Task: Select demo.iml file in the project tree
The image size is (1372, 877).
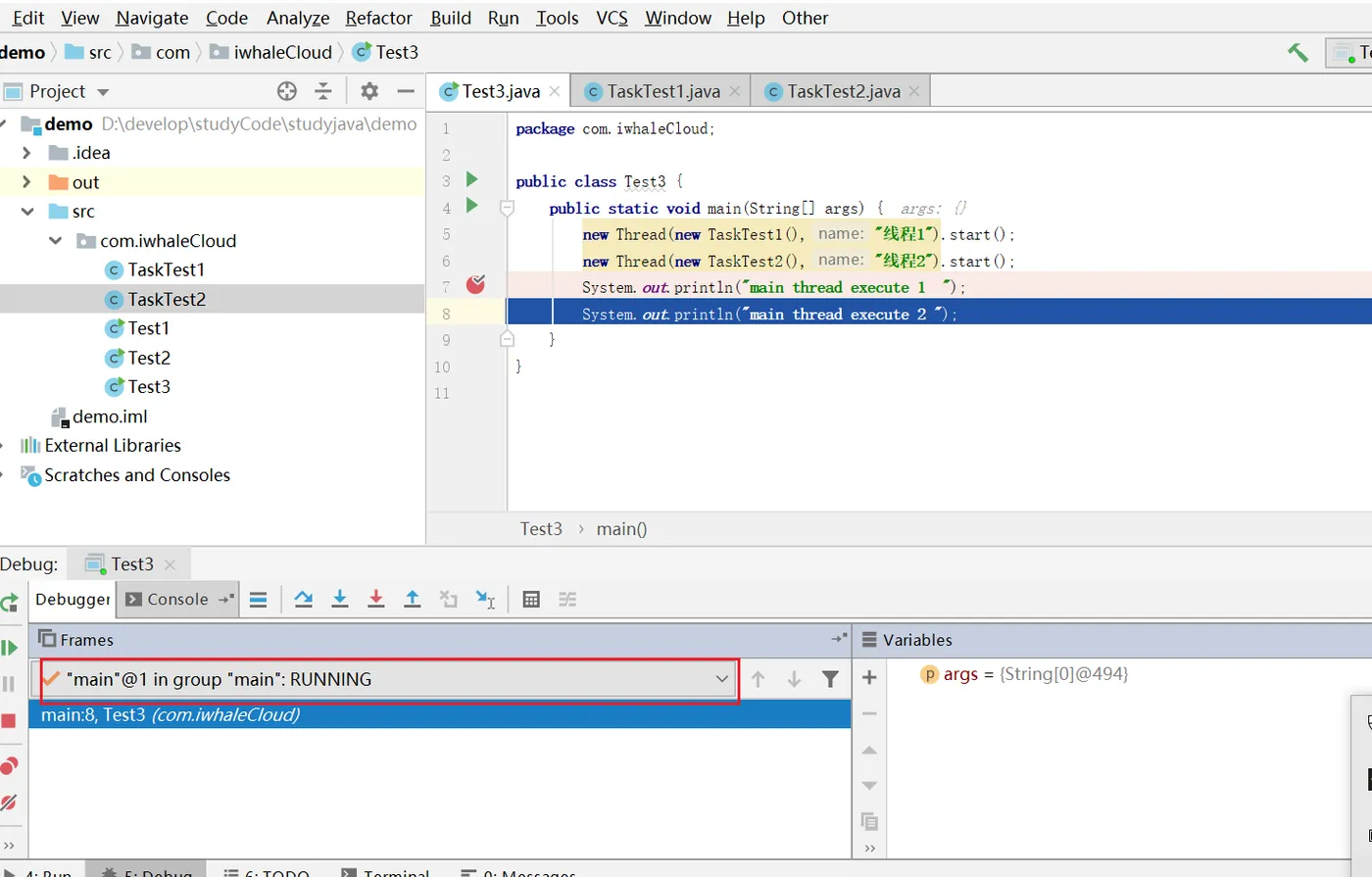Action: 110,416
